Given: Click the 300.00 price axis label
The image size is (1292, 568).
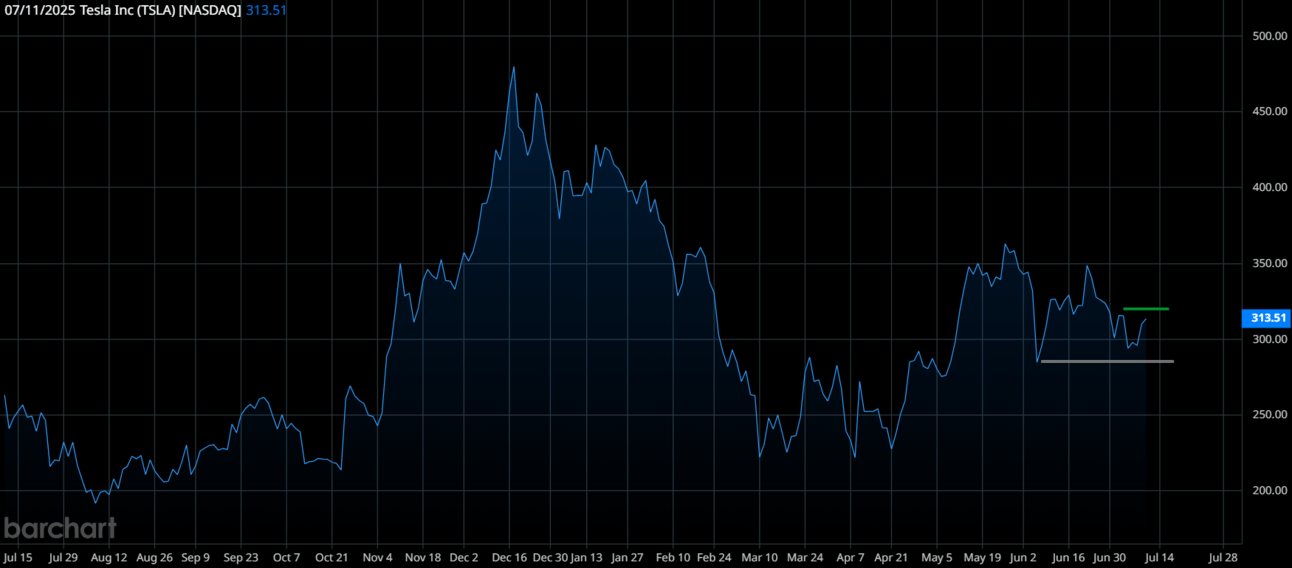Looking at the screenshot, I should click(1269, 340).
